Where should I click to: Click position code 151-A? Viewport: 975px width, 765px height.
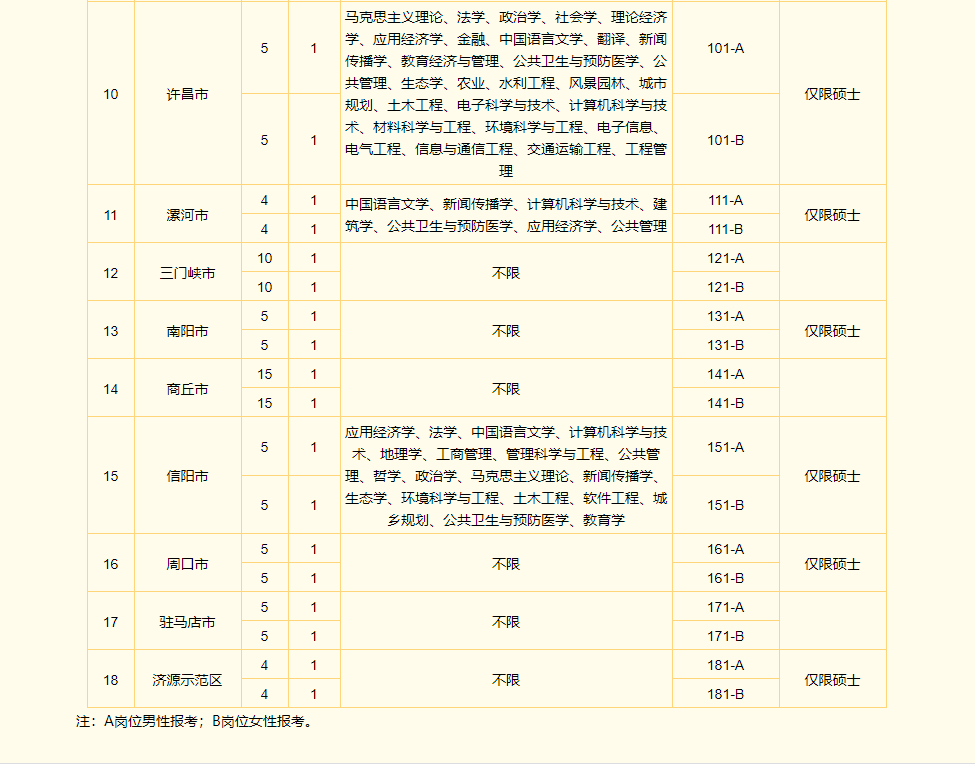tap(725, 447)
